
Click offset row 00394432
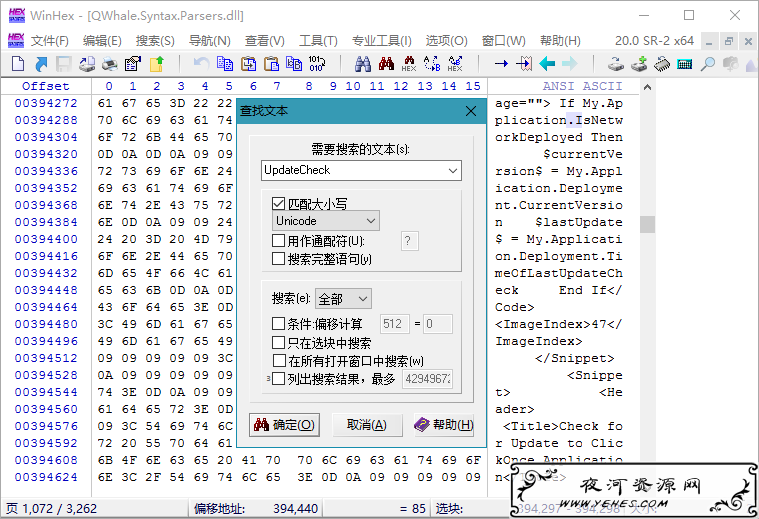click(46, 273)
